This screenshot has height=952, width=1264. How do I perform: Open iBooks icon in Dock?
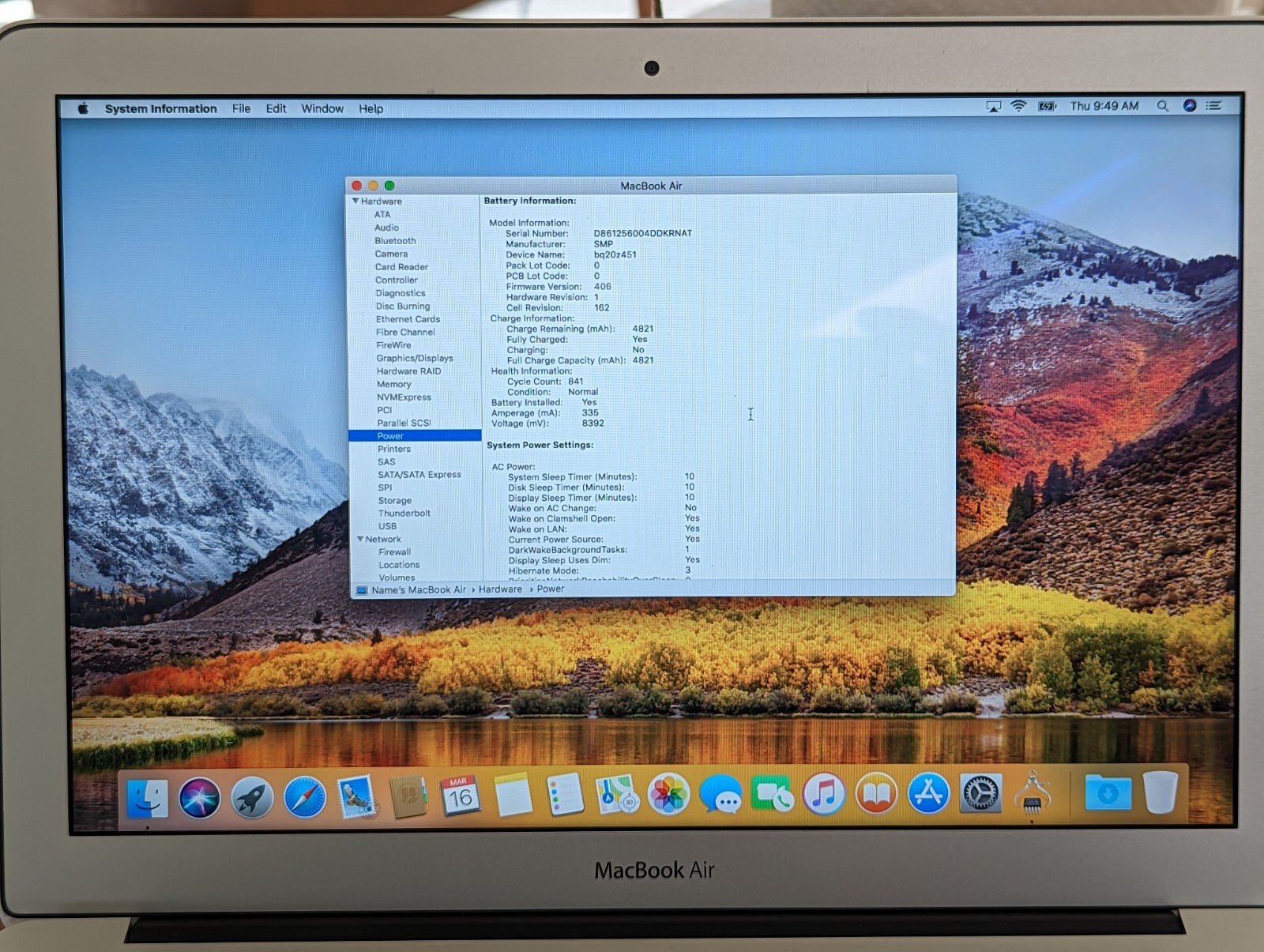[x=876, y=792]
